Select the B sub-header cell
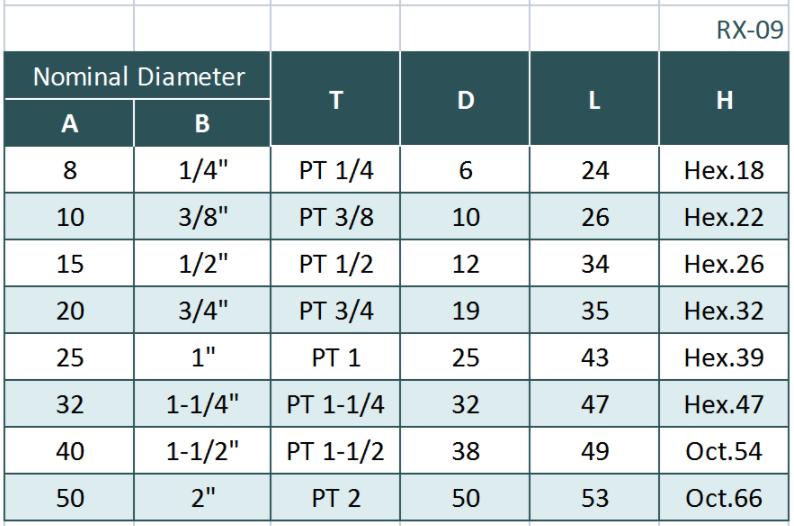Screen dimensions: 794x526 [x=202, y=124]
